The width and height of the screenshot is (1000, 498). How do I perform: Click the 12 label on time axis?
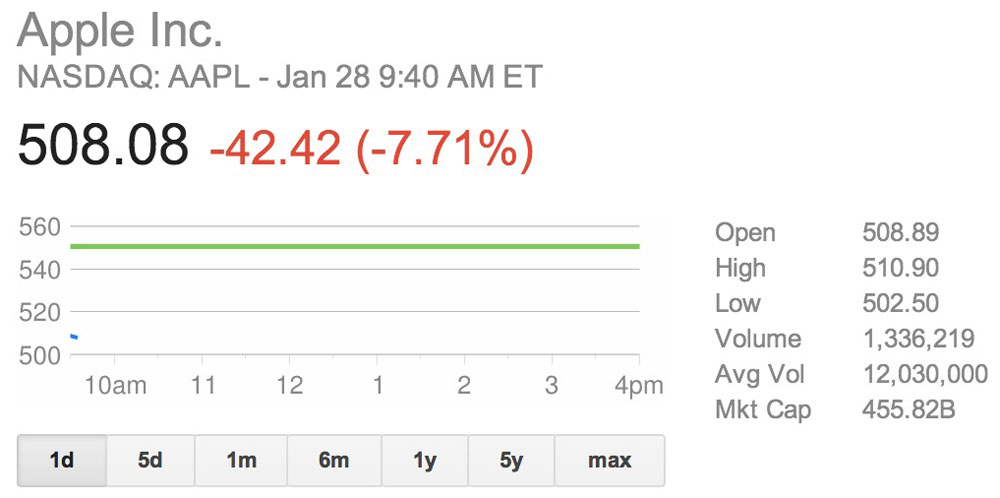tap(290, 386)
